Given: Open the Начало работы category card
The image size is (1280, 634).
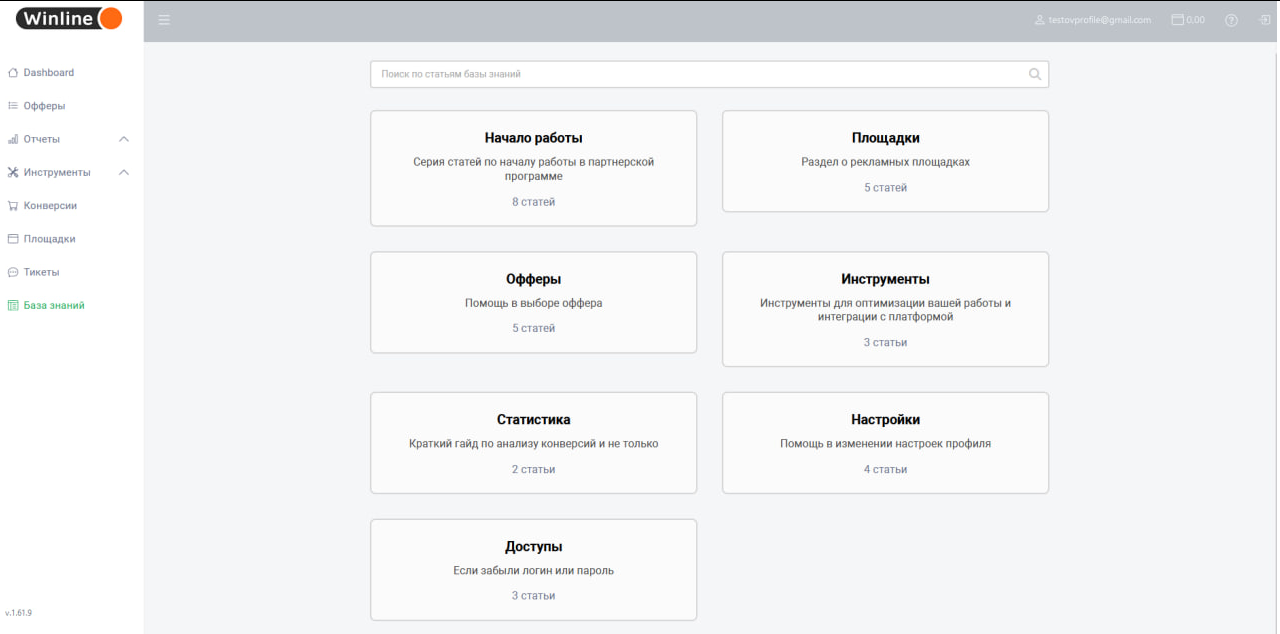Looking at the screenshot, I should click(533, 168).
